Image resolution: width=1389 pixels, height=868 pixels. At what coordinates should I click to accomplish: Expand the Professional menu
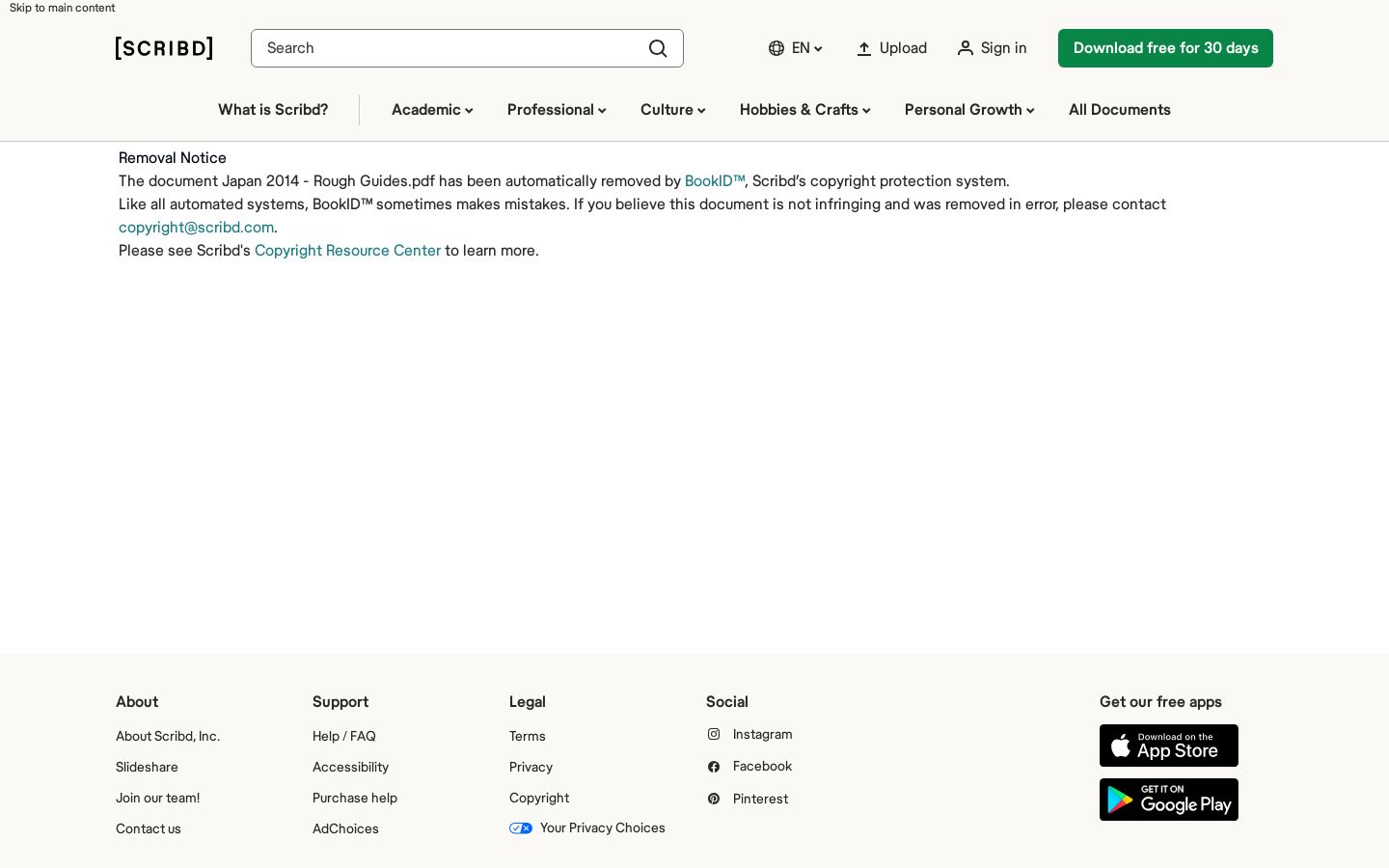click(x=557, y=110)
